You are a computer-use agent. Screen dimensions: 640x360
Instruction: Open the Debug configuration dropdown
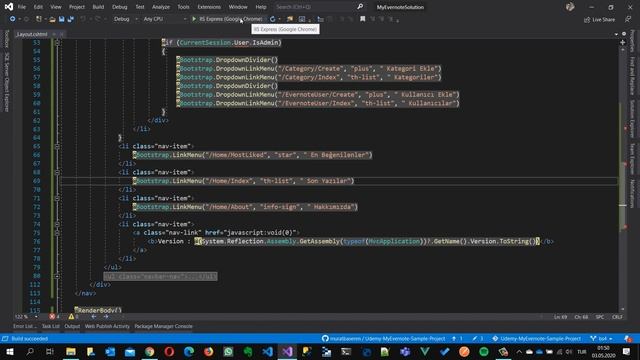coord(125,19)
